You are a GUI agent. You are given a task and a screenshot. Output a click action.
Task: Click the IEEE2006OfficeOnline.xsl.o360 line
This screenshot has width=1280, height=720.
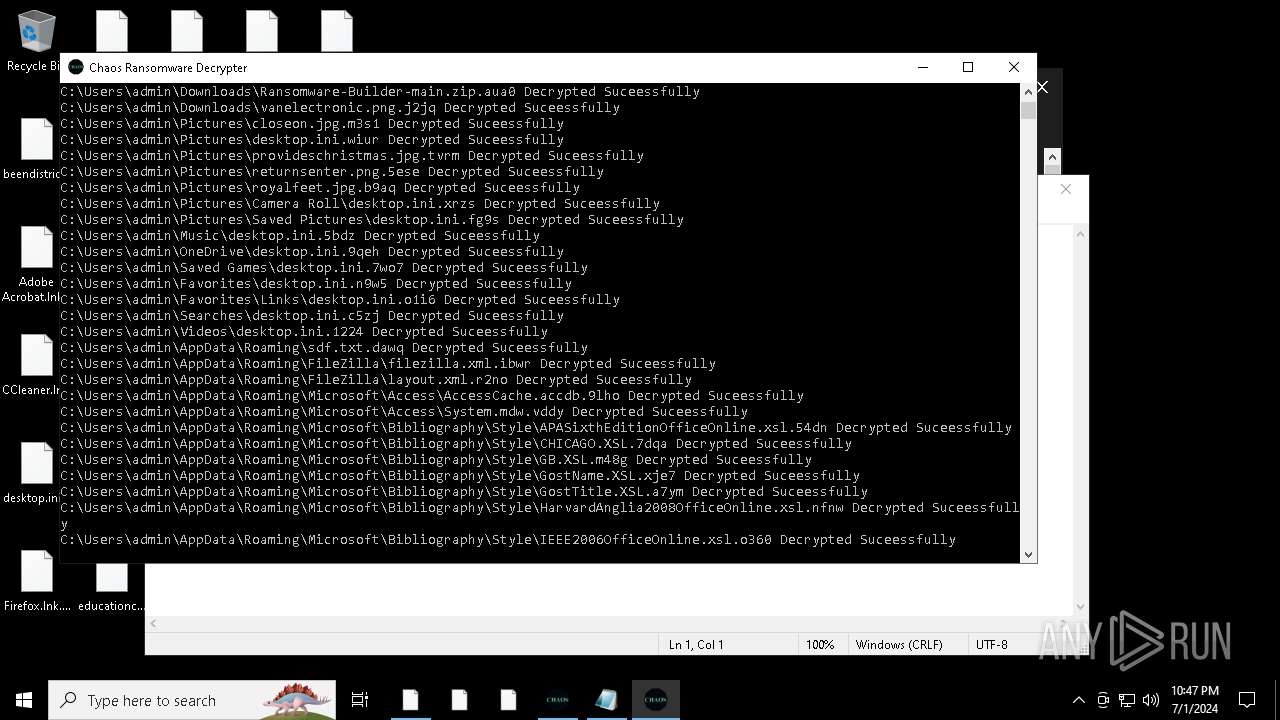(x=508, y=539)
